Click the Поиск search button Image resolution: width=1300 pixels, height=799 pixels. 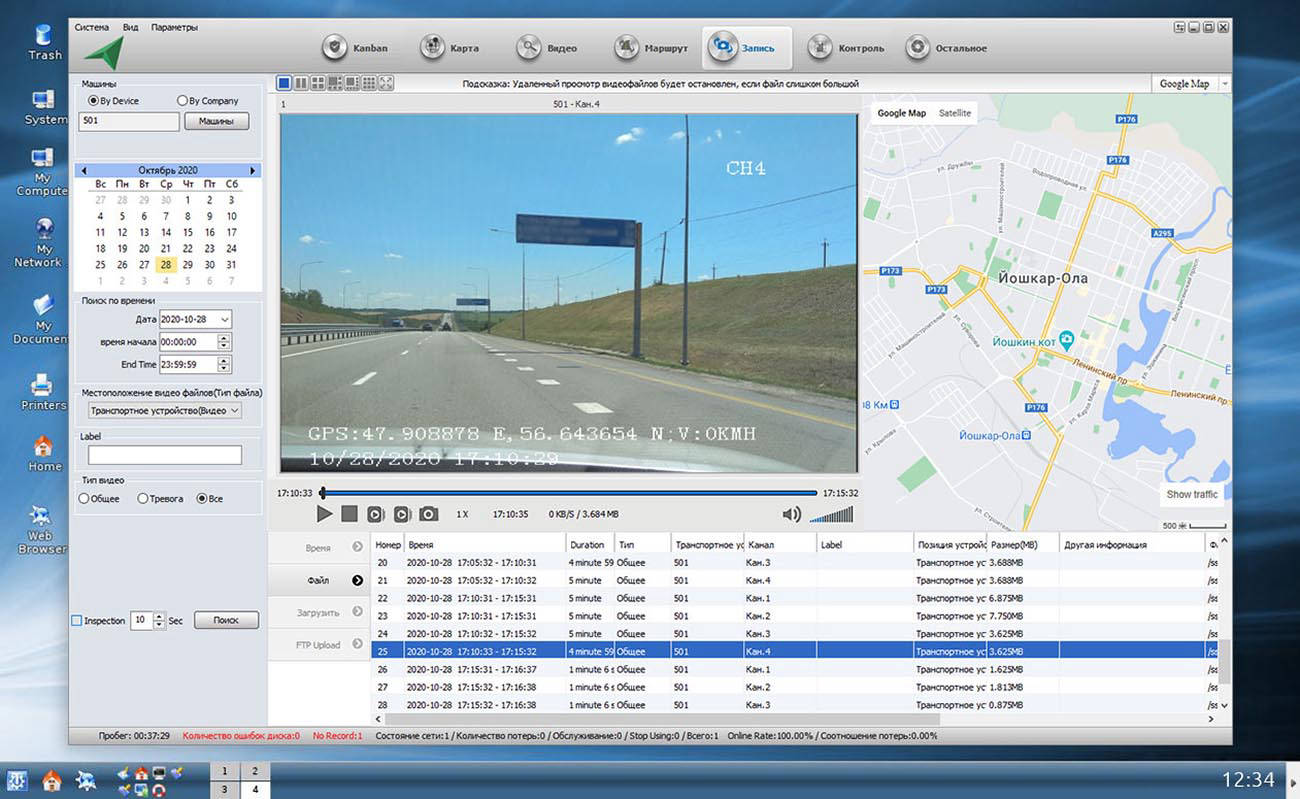click(226, 620)
